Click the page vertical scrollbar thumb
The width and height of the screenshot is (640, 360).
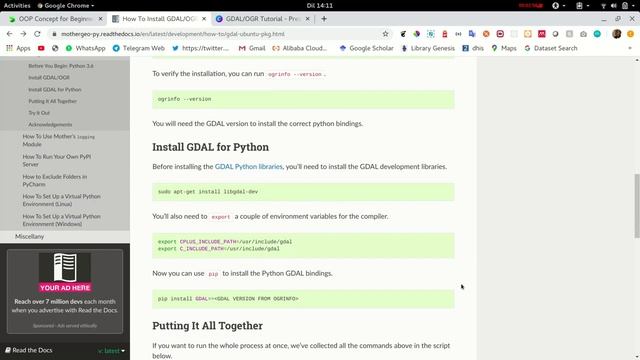pyautogui.click(x=637, y=206)
